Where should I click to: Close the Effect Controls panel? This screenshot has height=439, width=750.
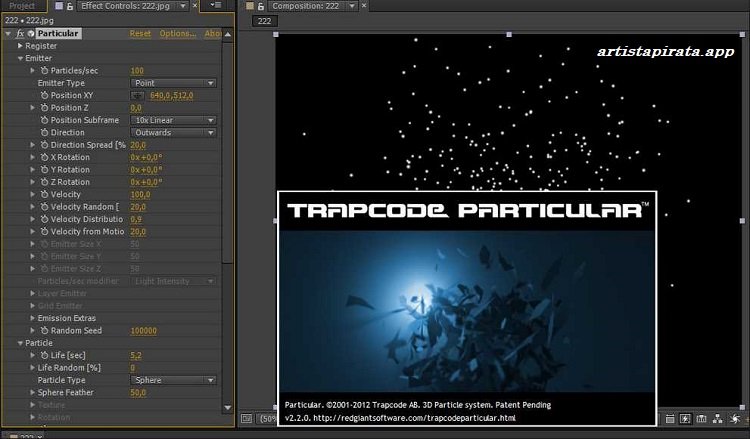(195, 6)
